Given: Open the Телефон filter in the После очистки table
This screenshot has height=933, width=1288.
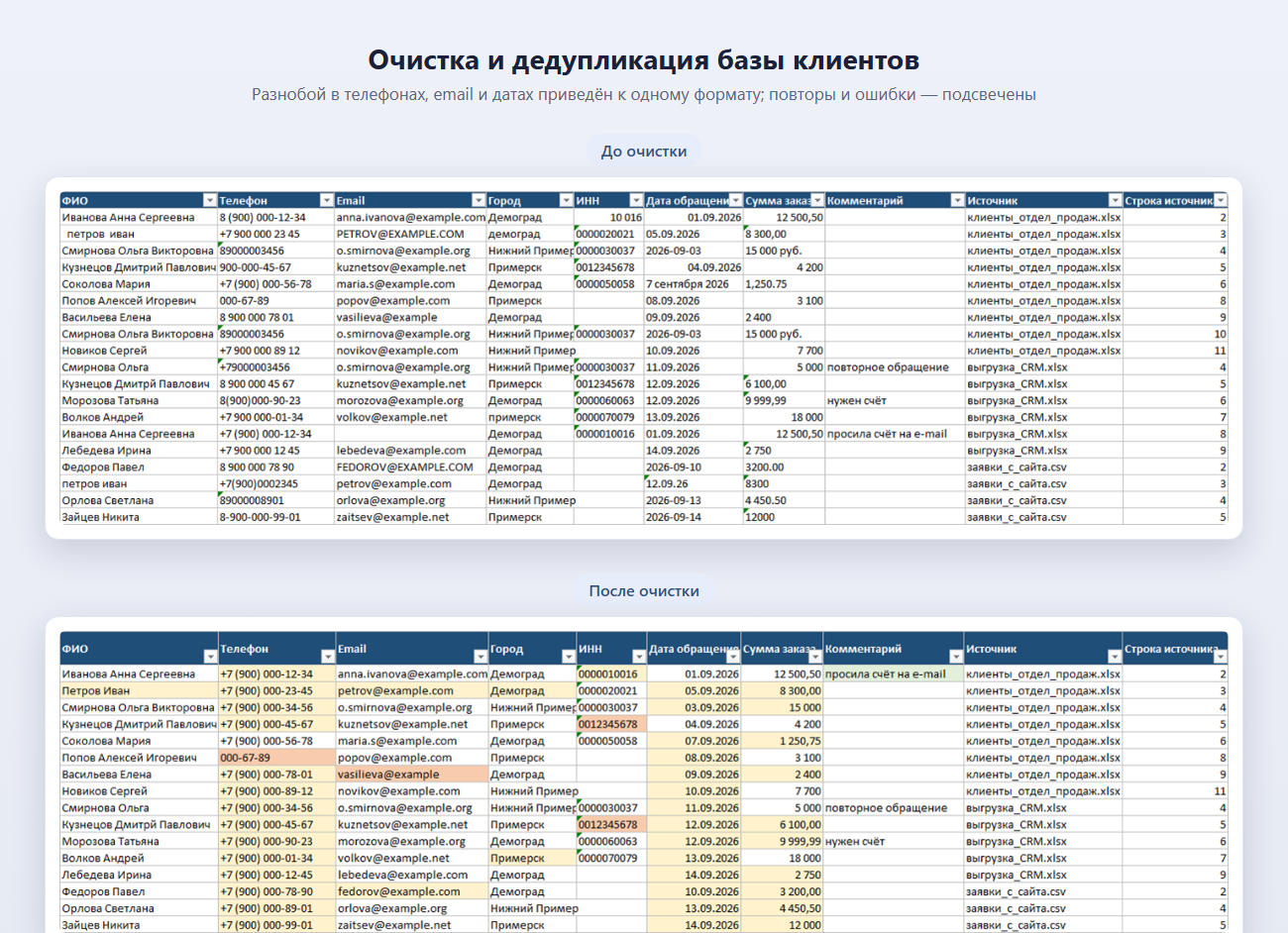Looking at the screenshot, I should 328,657.
